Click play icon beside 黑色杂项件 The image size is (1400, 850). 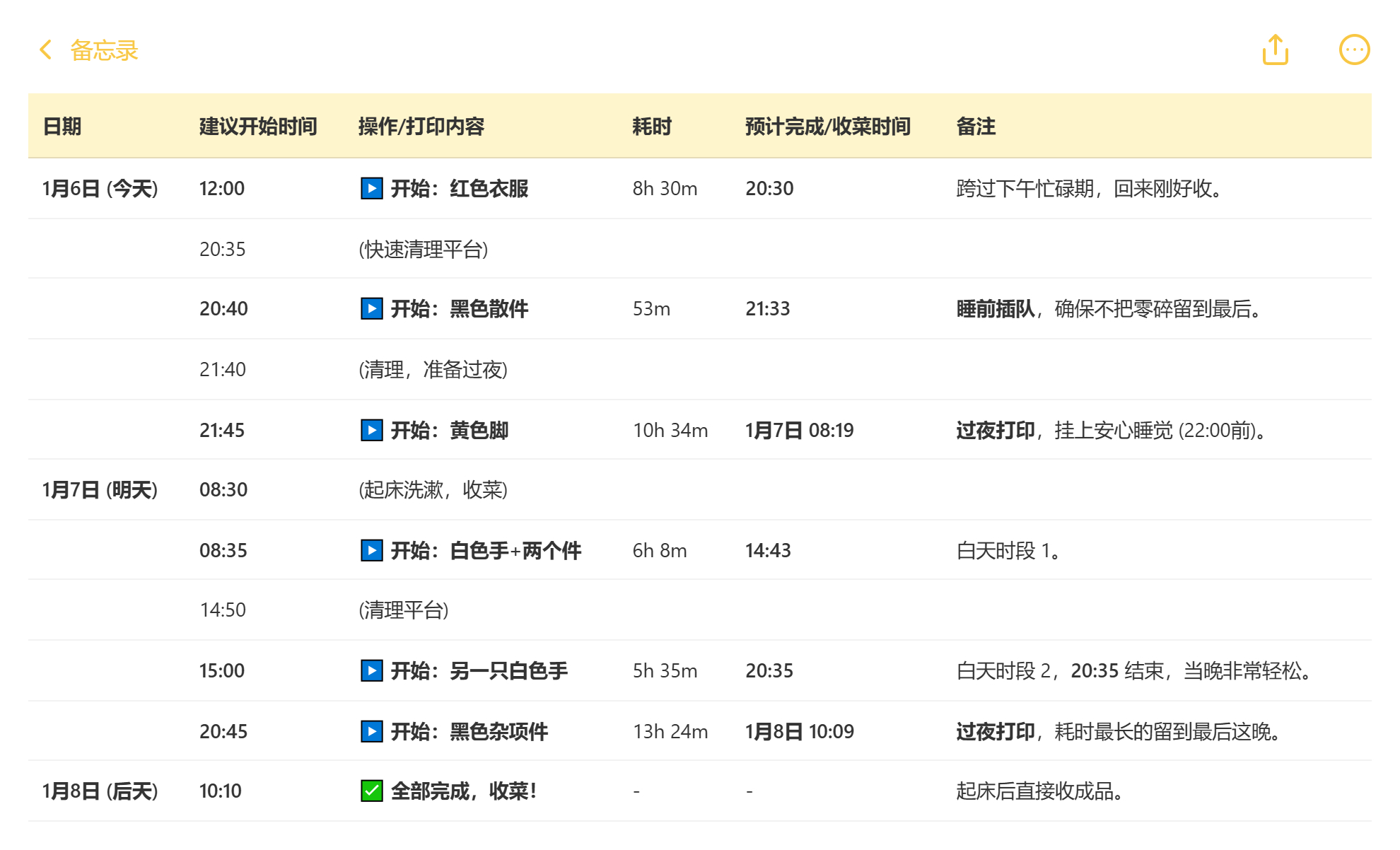(371, 731)
